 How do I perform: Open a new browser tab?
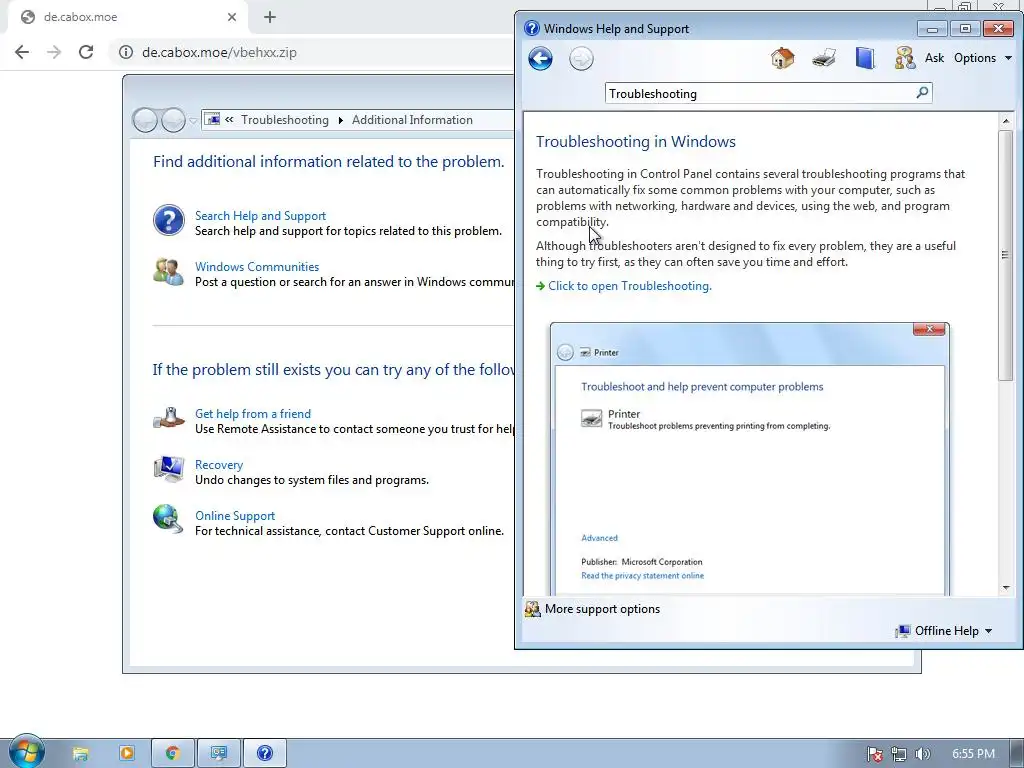(270, 17)
